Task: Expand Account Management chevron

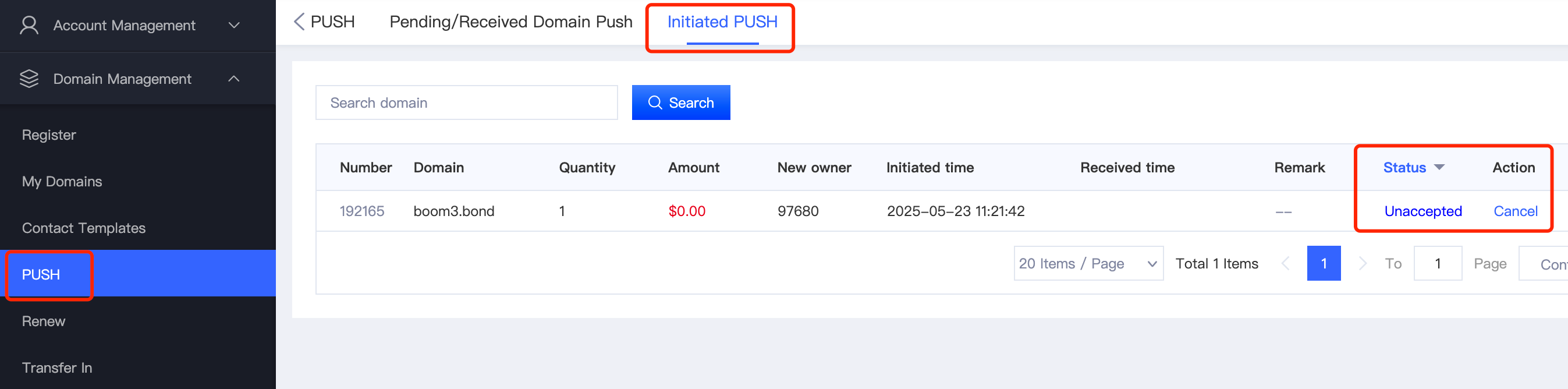Action: [x=234, y=25]
